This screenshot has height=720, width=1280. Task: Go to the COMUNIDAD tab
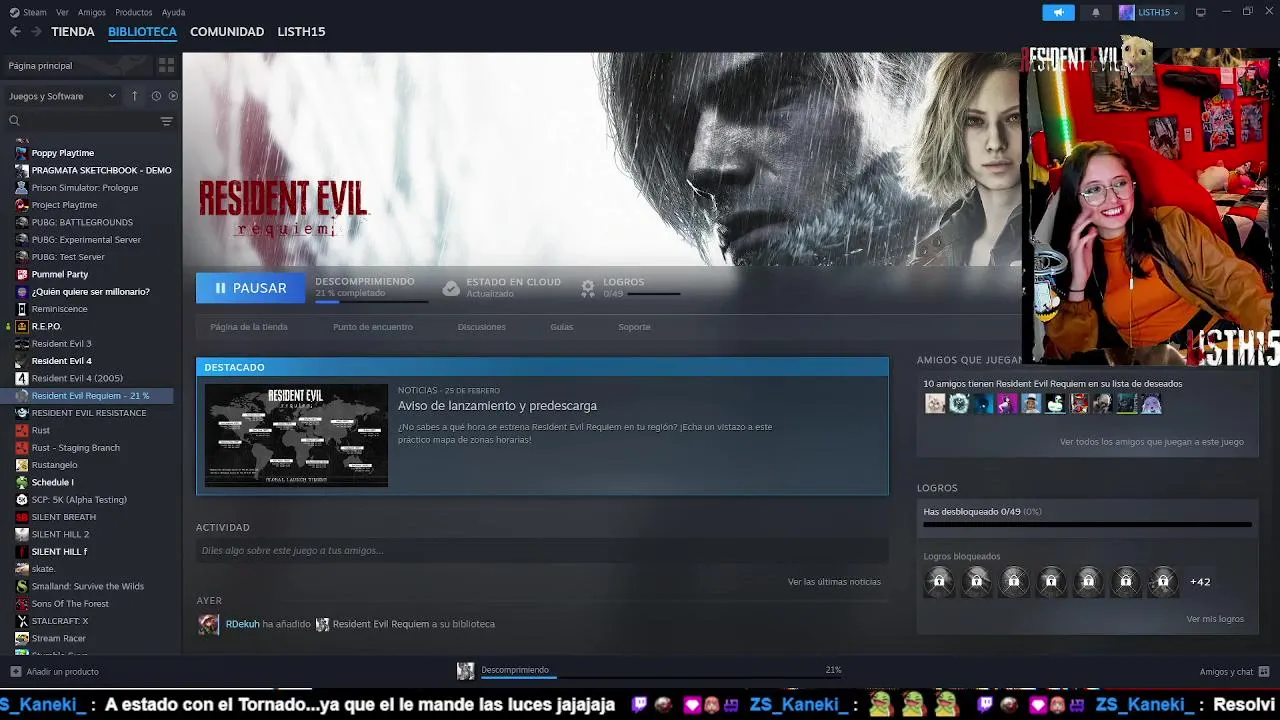pos(227,32)
